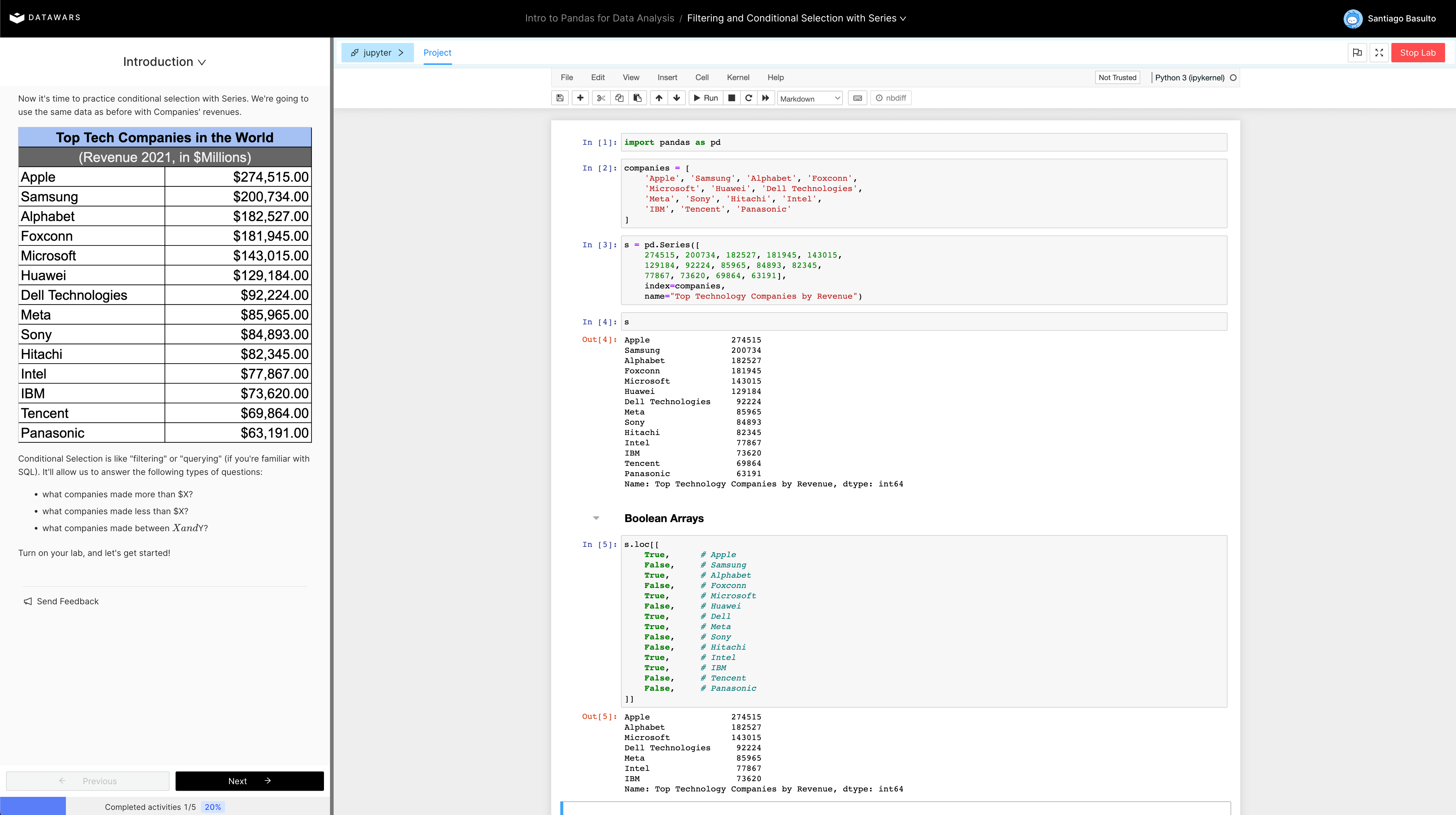Restart kernel and run all cells icon
Screen dimensions: 1456x815
(x=765, y=98)
